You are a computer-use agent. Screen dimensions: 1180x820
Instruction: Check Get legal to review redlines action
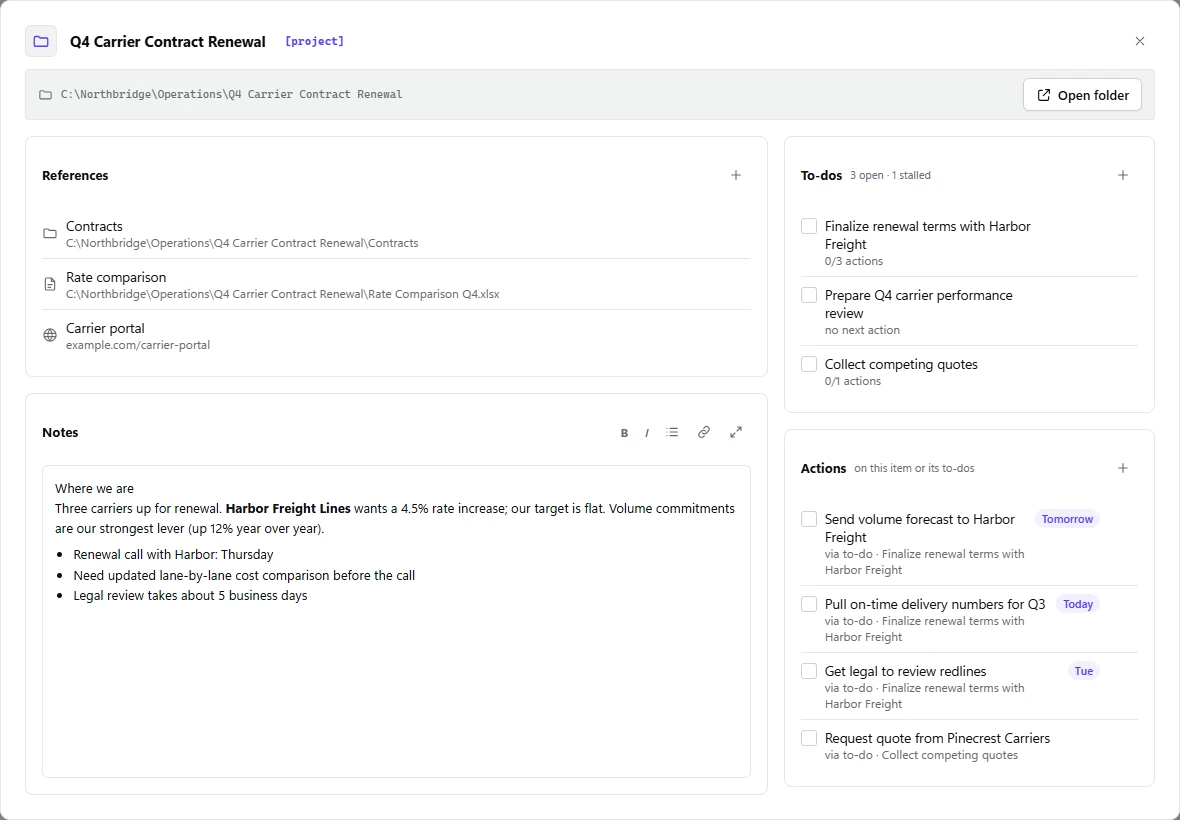(x=809, y=671)
